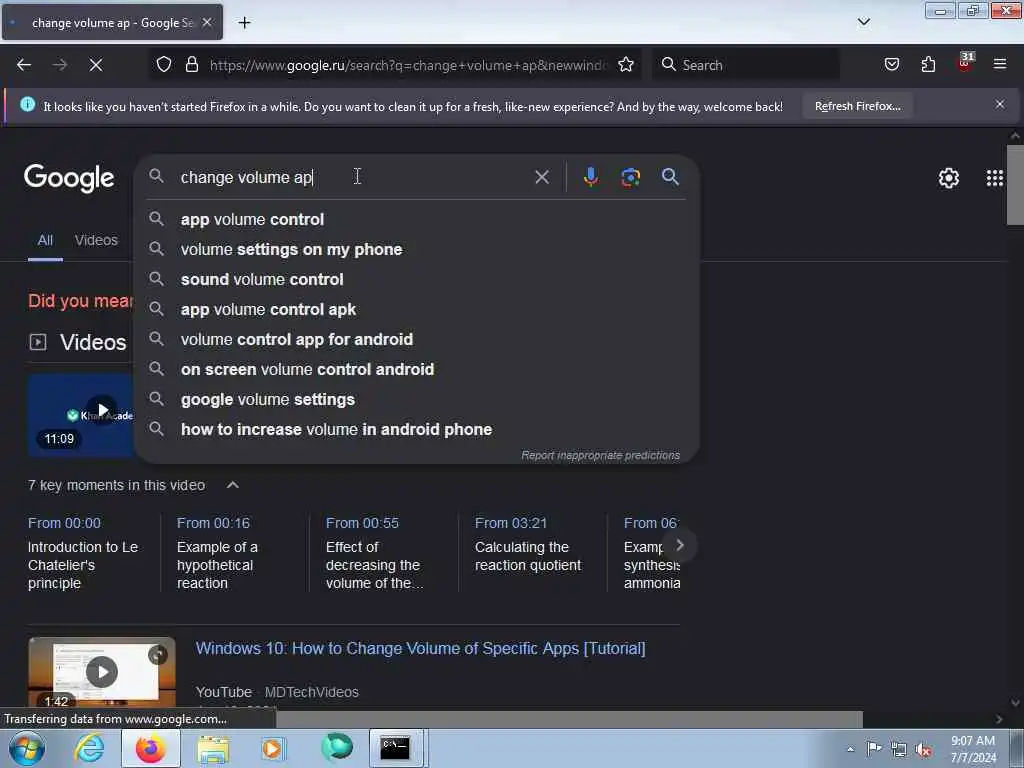The image size is (1024, 768).
Task: Open a new tab
Action: pyautogui.click(x=244, y=23)
